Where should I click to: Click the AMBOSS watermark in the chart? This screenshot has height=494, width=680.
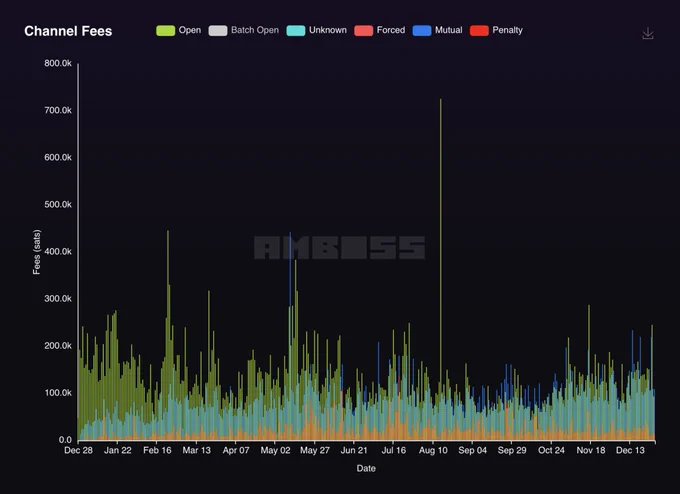339,248
